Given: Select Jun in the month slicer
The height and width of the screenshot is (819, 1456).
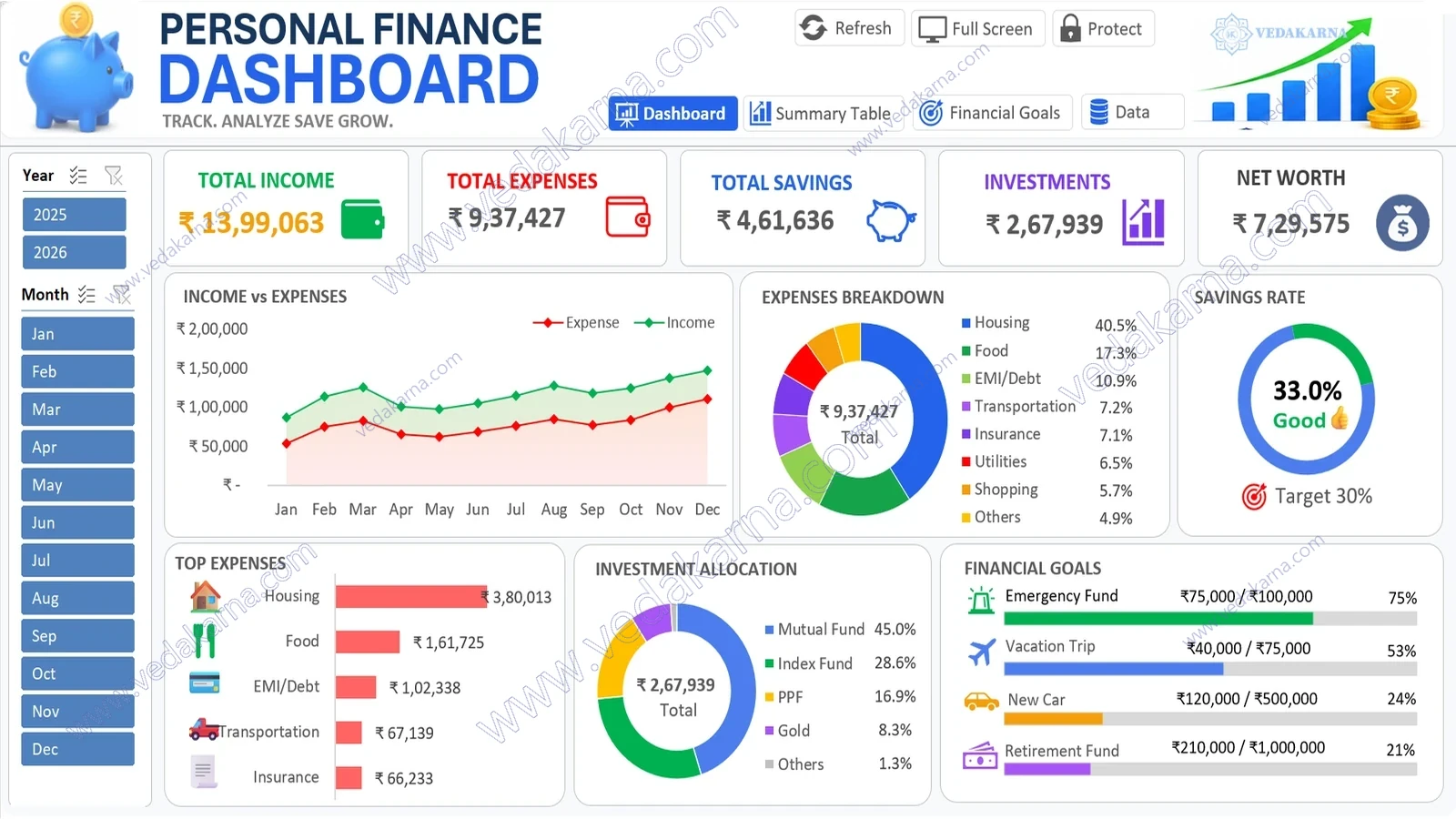Looking at the screenshot, I should click(x=77, y=522).
